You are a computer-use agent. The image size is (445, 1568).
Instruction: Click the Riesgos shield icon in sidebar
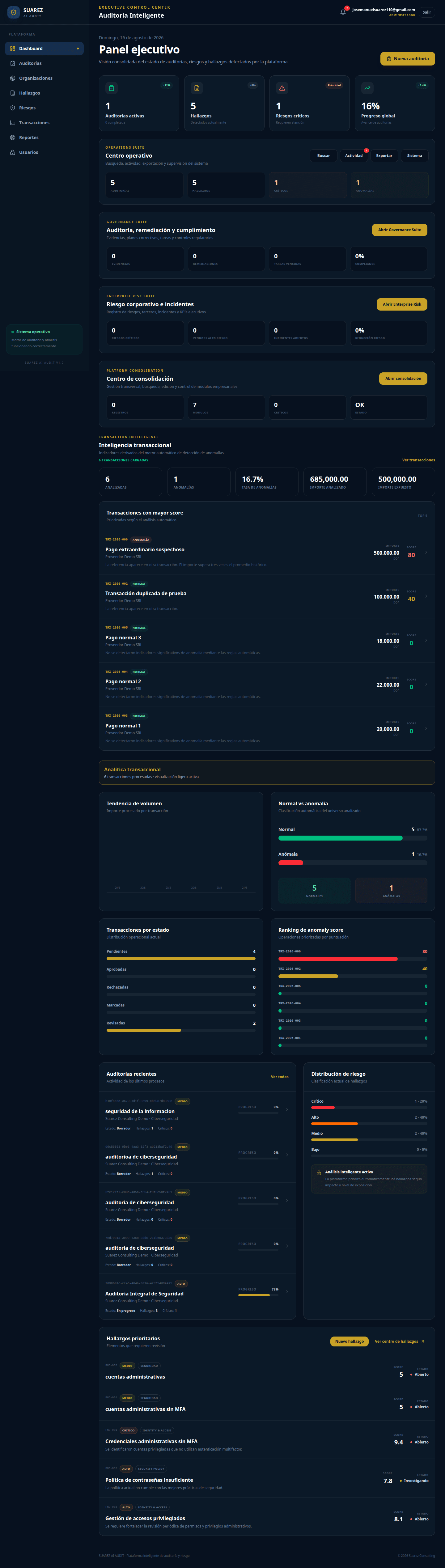coord(13,108)
